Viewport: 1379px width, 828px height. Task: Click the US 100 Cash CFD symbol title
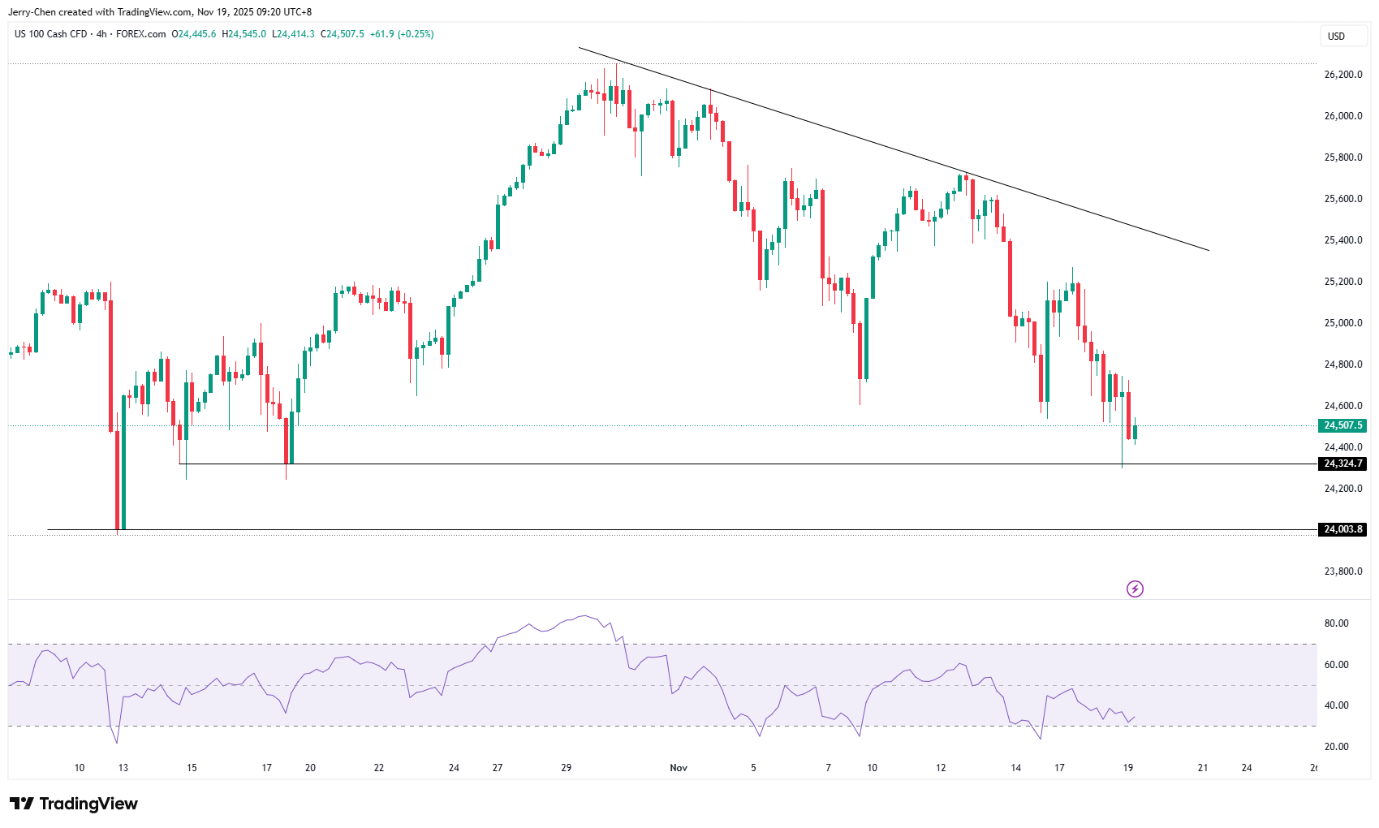[x=56, y=34]
